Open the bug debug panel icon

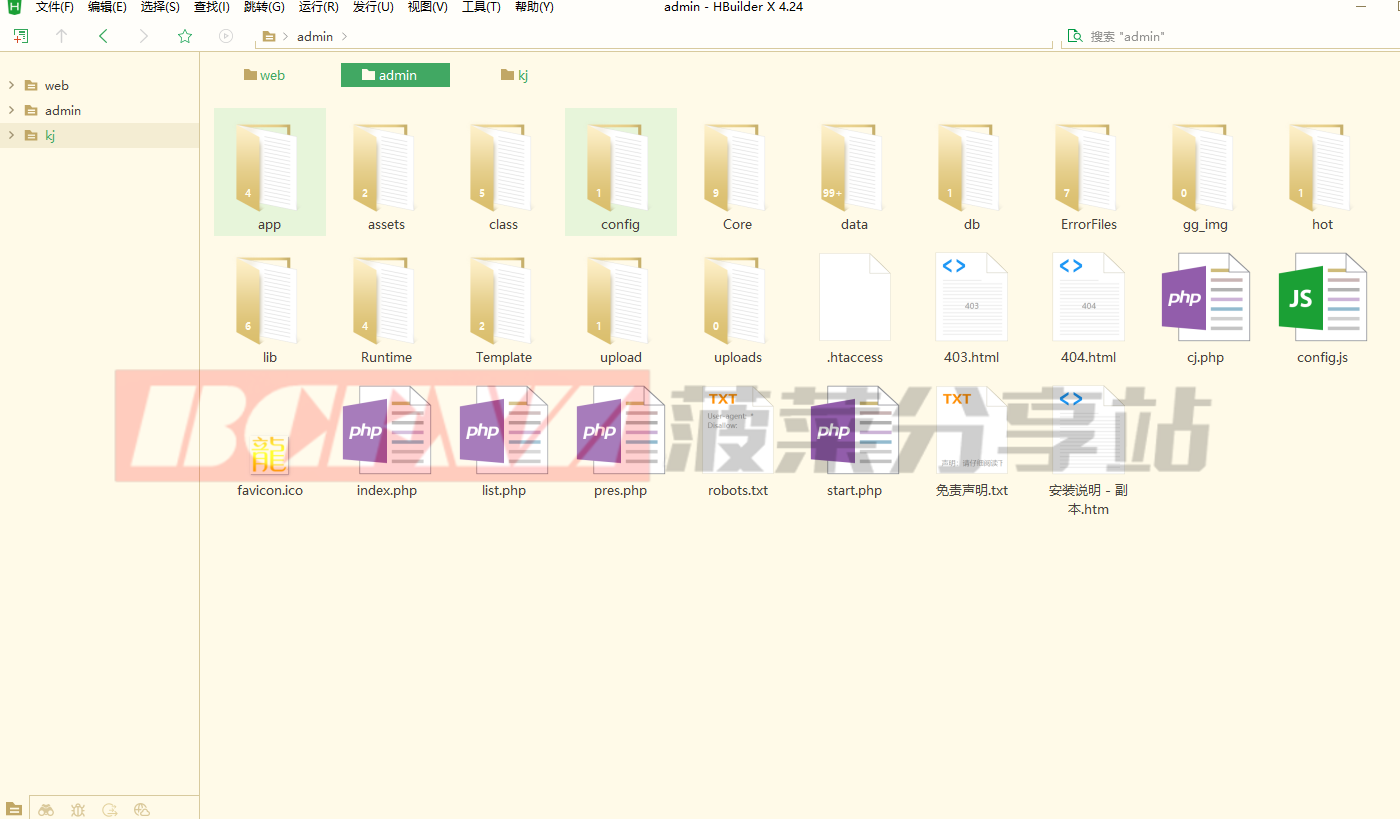point(78,810)
